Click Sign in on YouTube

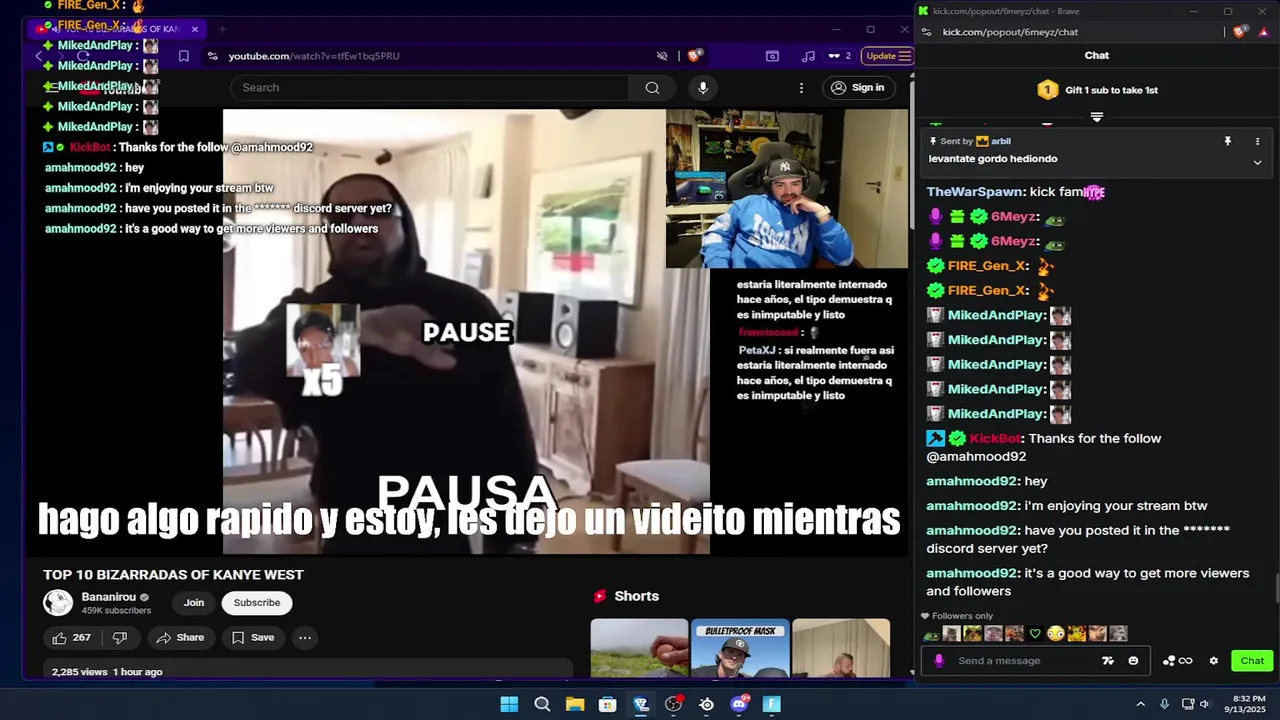(858, 88)
